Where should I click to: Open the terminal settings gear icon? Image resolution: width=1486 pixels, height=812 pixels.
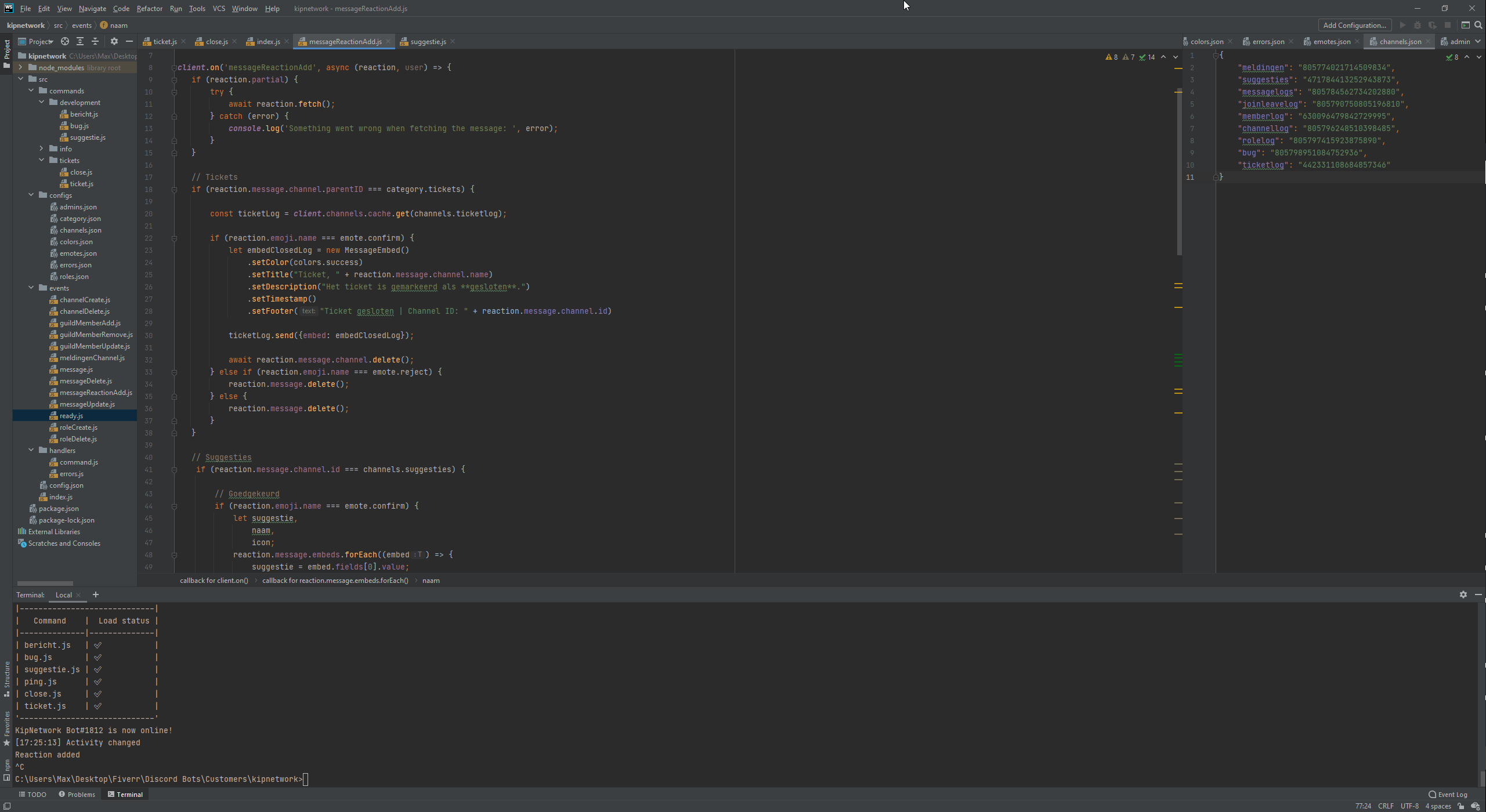tap(1463, 594)
